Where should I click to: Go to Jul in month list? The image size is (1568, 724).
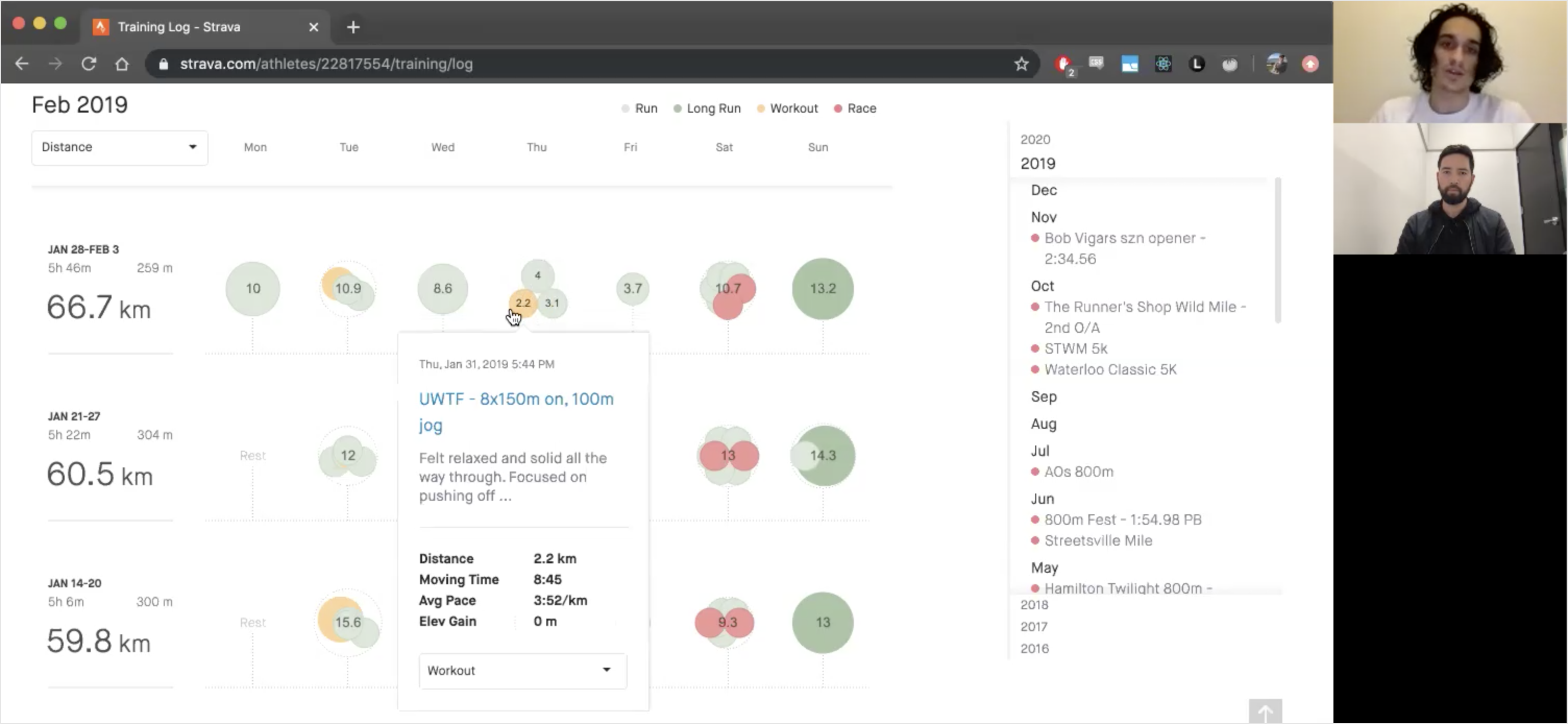pos(1041,451)
